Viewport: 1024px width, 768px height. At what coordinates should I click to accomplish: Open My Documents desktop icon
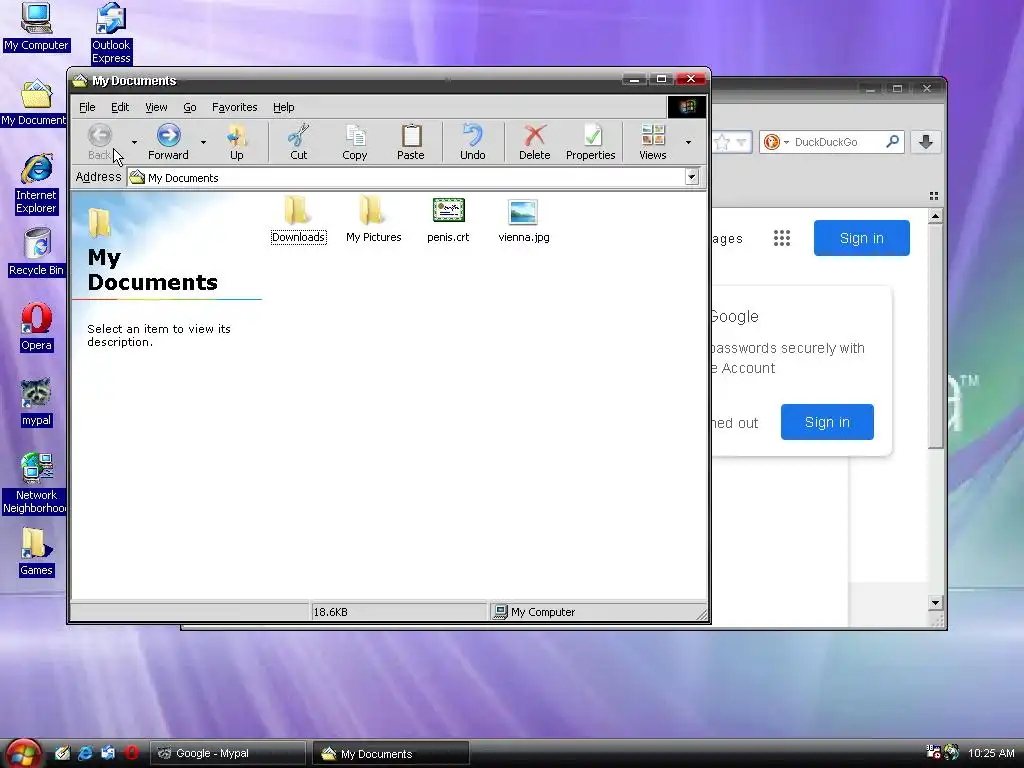point(34,103)
